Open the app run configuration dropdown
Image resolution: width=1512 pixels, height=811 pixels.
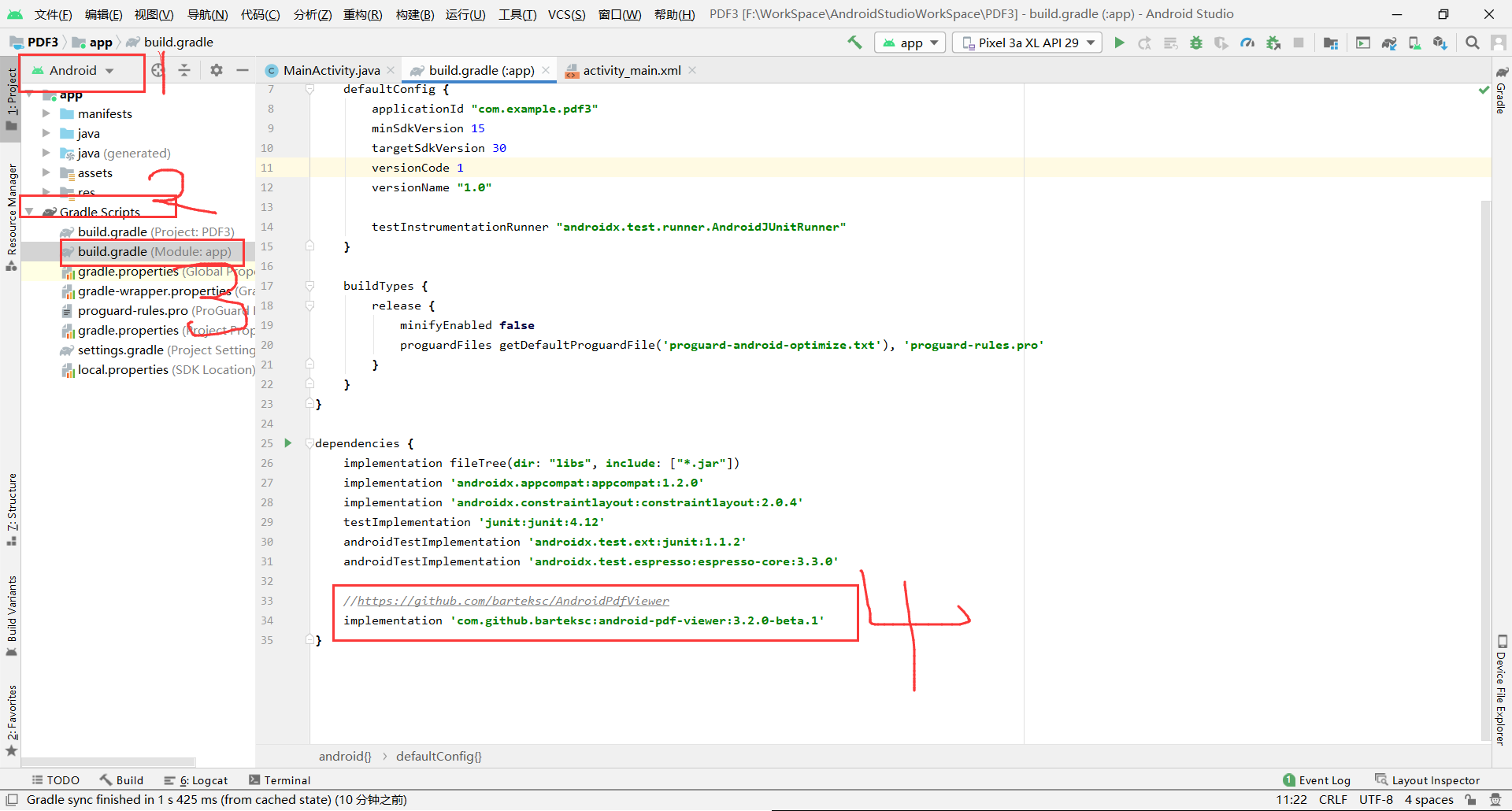[x=910, y=43]
